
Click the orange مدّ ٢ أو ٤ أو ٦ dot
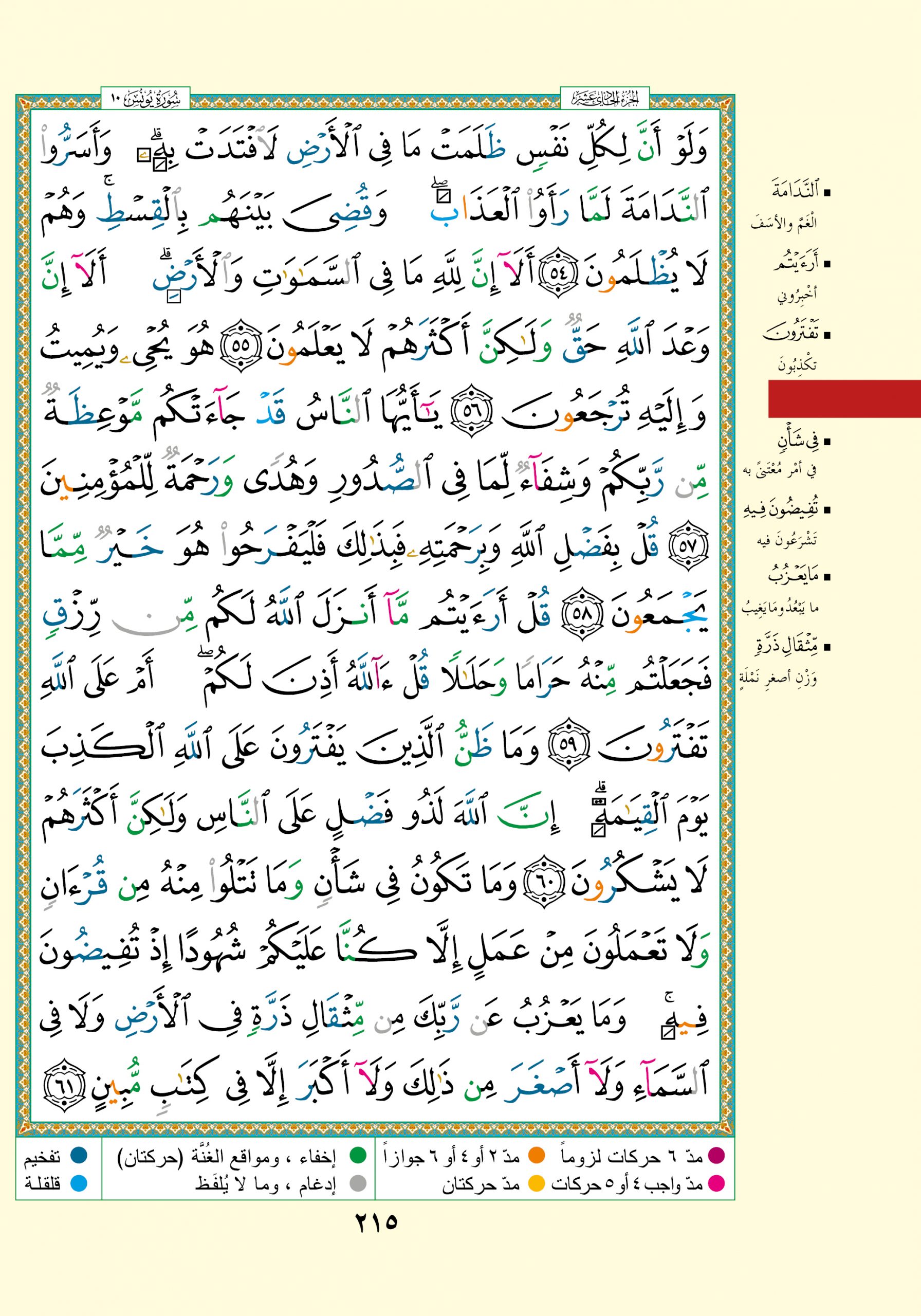pyautogui.click(x=536, y=1156)
